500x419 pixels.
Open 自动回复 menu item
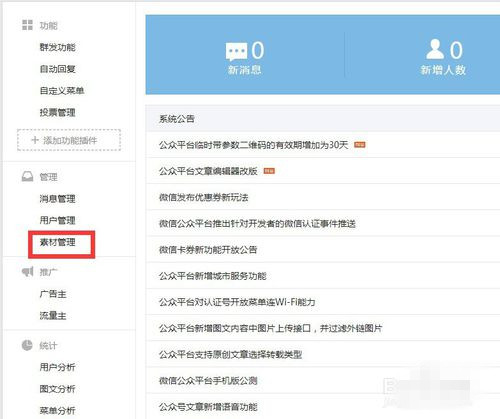pos(57,69)
